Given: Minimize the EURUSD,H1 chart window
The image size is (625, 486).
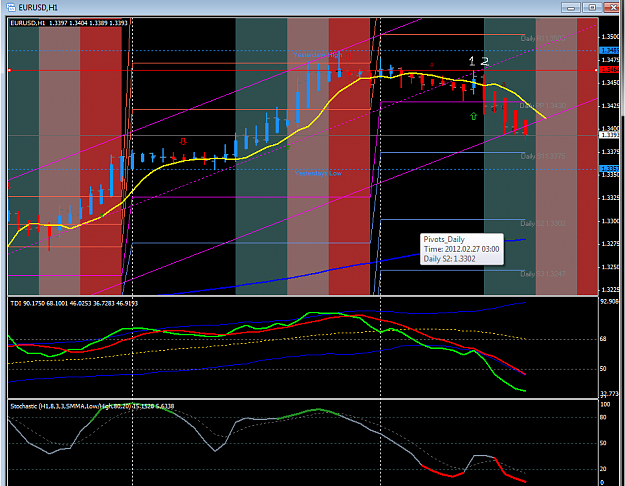Looking at the screenshot, I should tap(571, 8).
